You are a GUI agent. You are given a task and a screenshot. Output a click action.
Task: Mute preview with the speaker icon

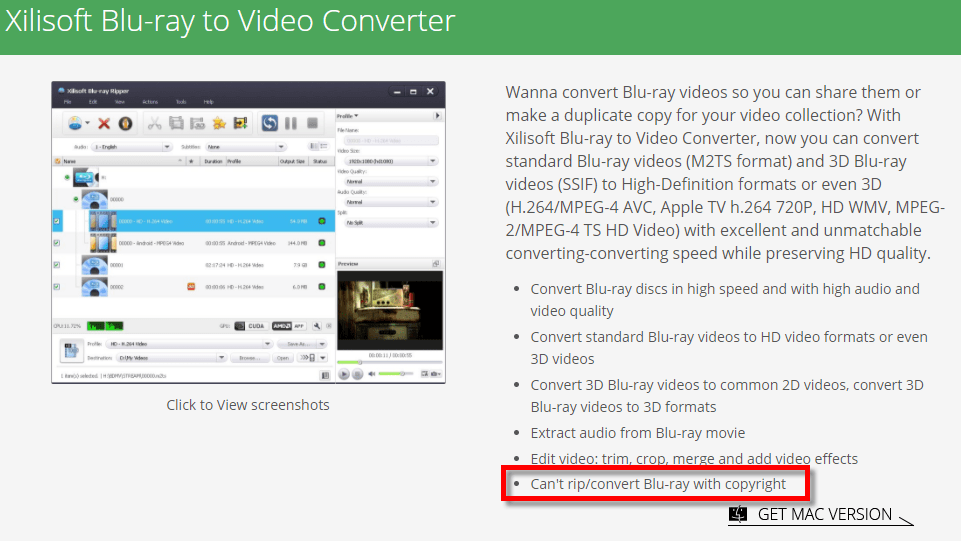[371, 374]
